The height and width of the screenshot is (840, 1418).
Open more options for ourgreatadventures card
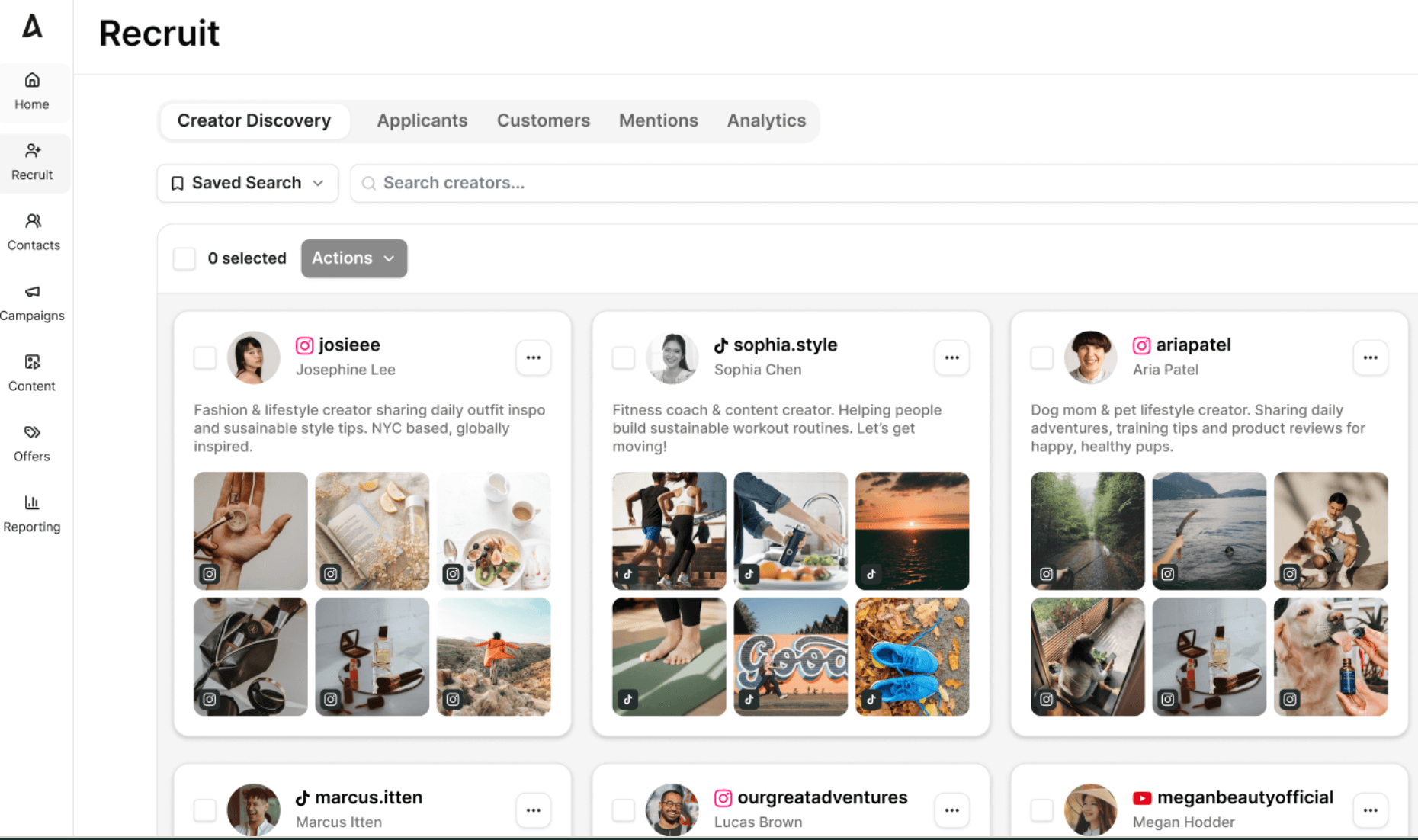click(952, 810)
